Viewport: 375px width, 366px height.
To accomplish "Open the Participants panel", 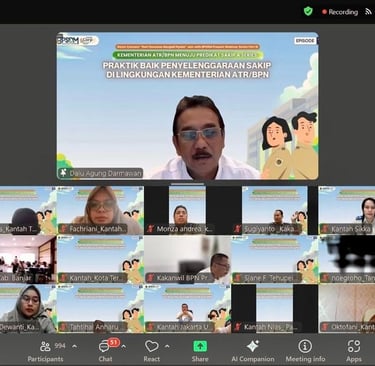I will (45, 351).
